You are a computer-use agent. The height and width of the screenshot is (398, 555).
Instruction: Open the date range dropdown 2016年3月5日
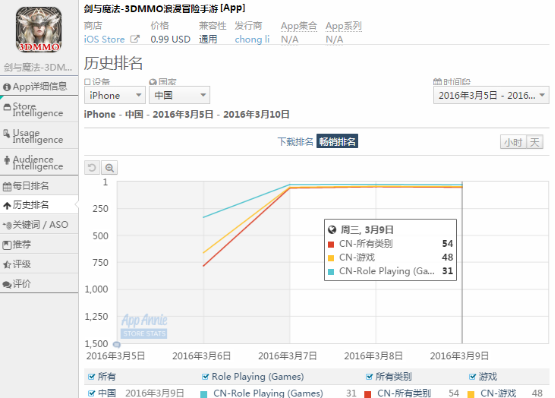[x=491, y=95]
